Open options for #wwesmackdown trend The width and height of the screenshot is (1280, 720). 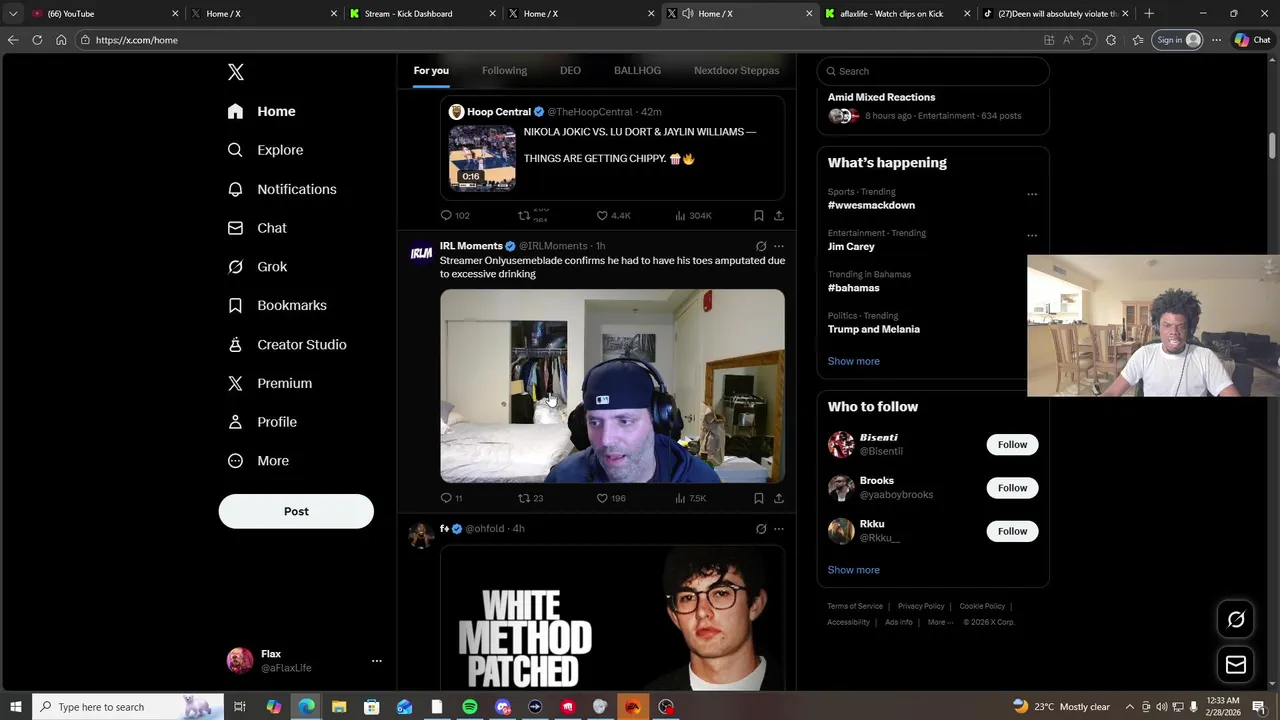tap(1032, 194)
